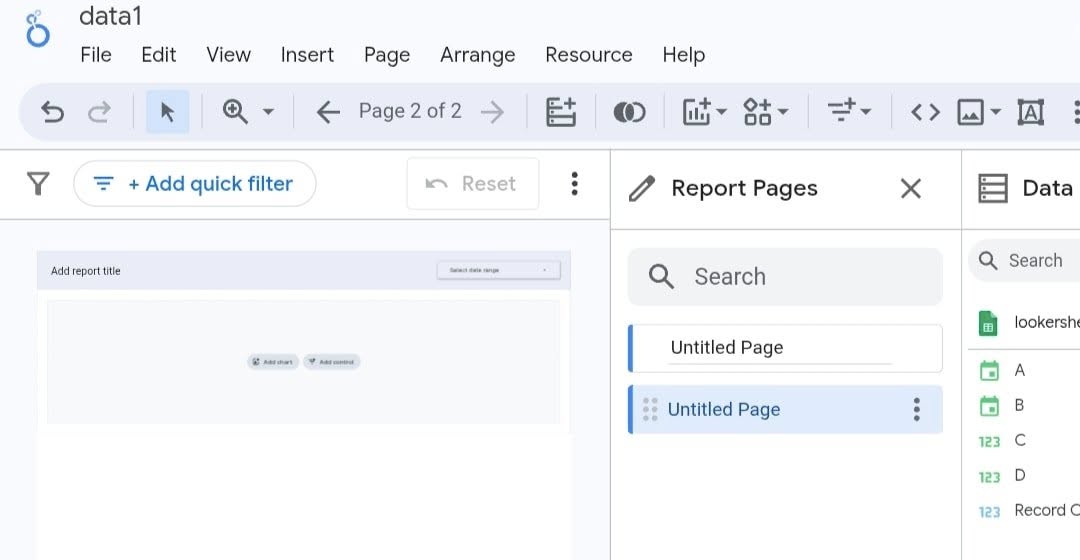Activate the selection mode pointer tool
Image resolution: width=1080 pixels, height=560 pixels.
167,112
